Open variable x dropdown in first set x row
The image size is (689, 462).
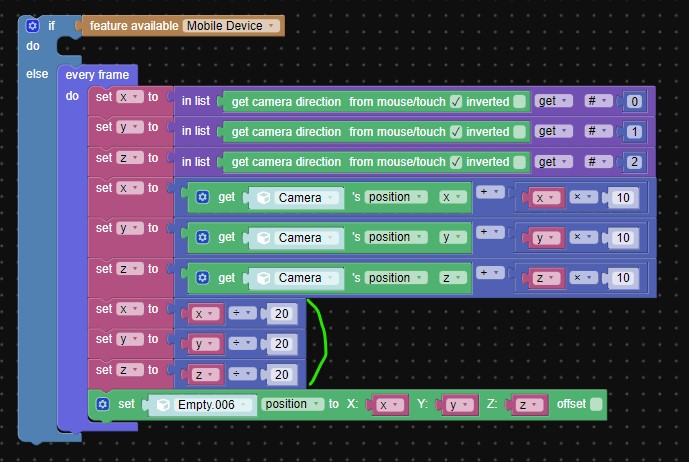click(130, 97)
